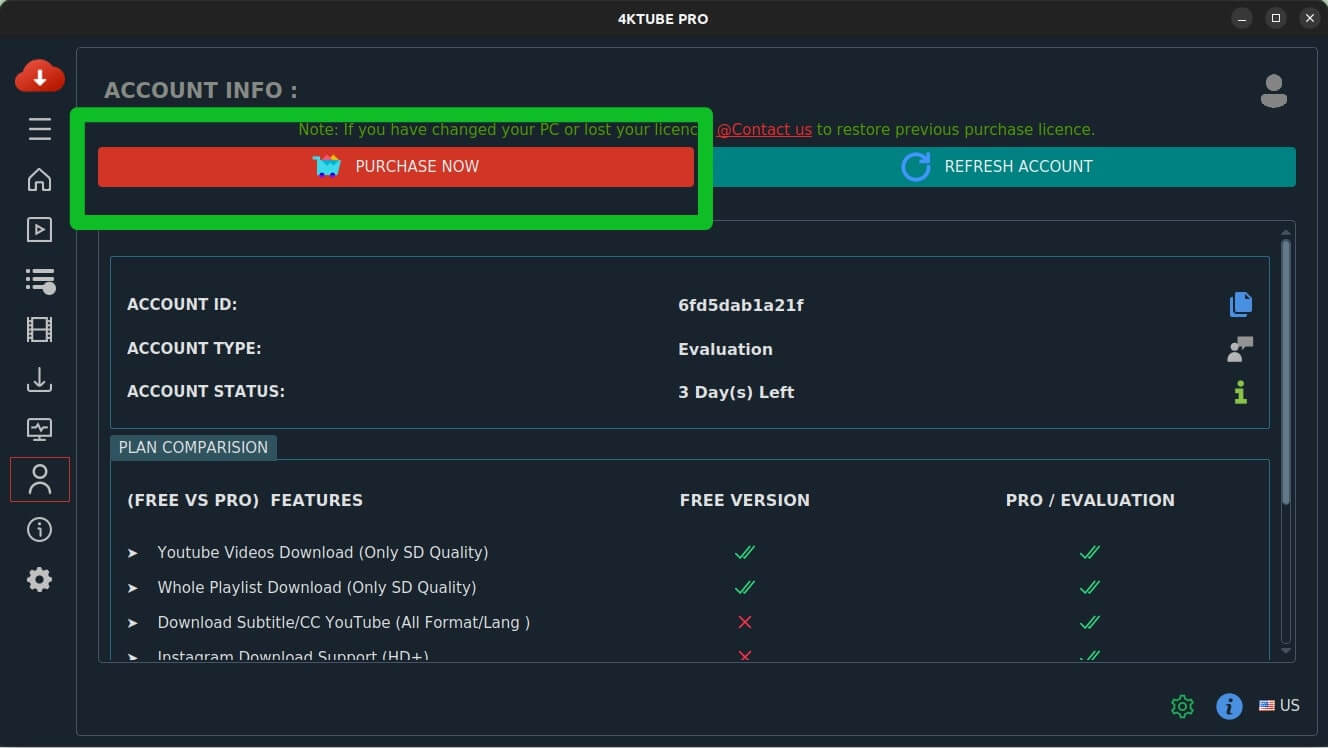The image size is (1328, 748).
Task: Open settings gear in left sidebar
Action: pyautogui.click(x=40, y=580)
